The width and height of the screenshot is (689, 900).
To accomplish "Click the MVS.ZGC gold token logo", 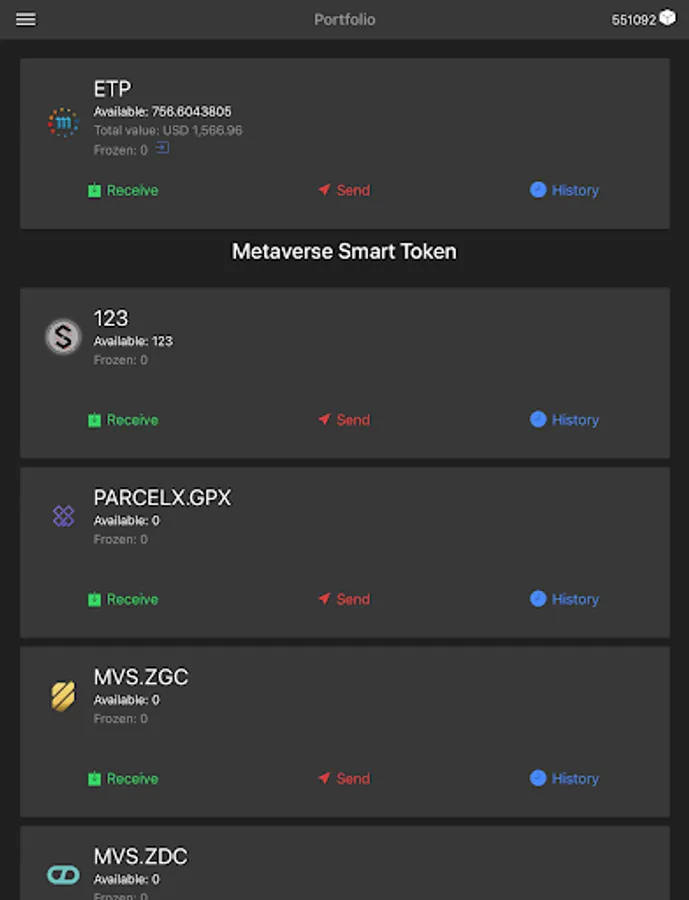I will coord(63,696).
